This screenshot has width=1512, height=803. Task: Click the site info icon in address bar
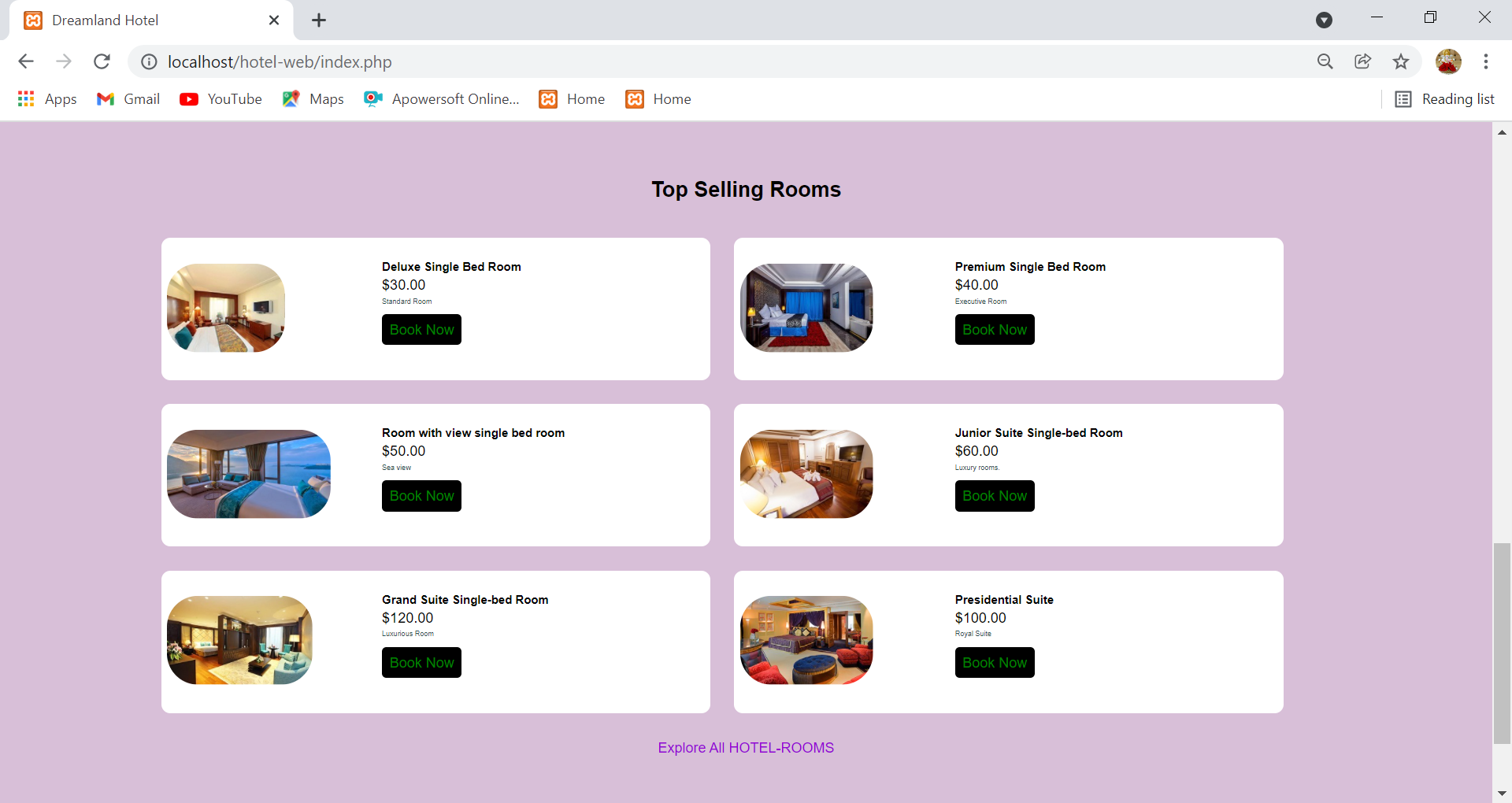pos(149,61)
